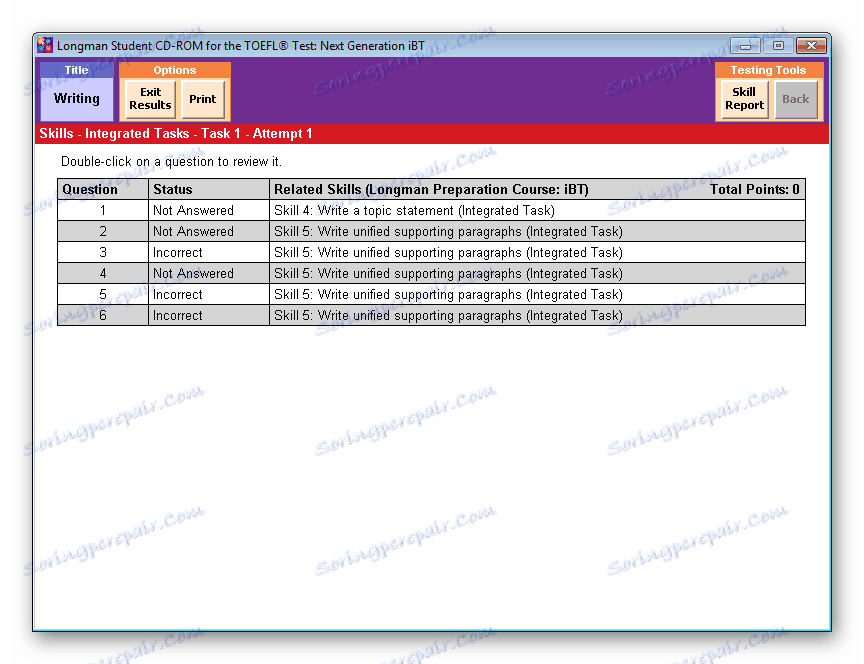Open the Skill Report
864x664 pixels.
pyautogui.click(x=744, y=99)
